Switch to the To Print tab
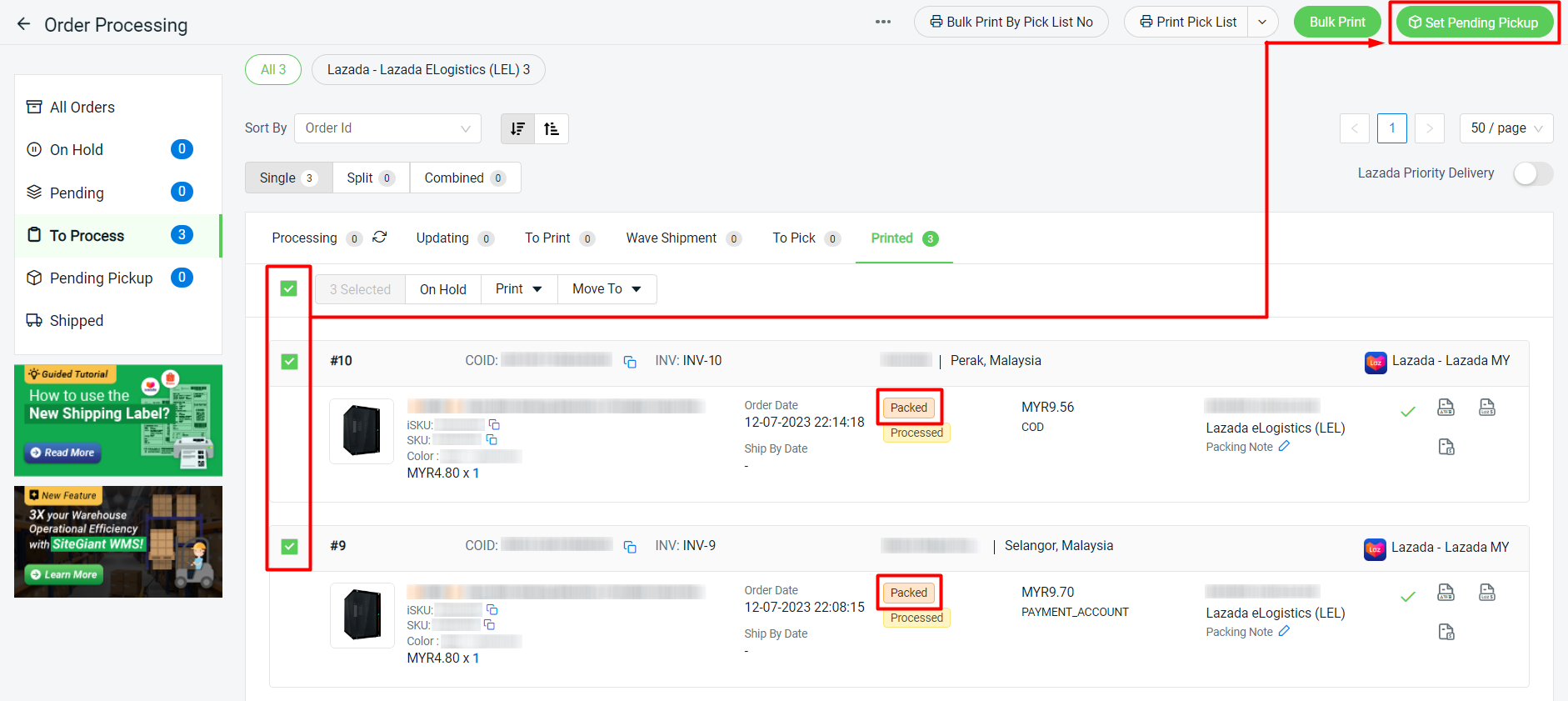 [x=547, y=238]
